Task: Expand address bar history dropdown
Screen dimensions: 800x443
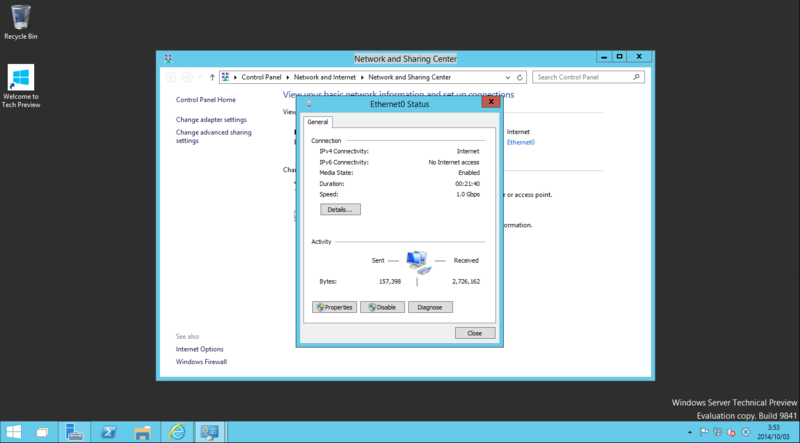Action: [x=508, y=78]
